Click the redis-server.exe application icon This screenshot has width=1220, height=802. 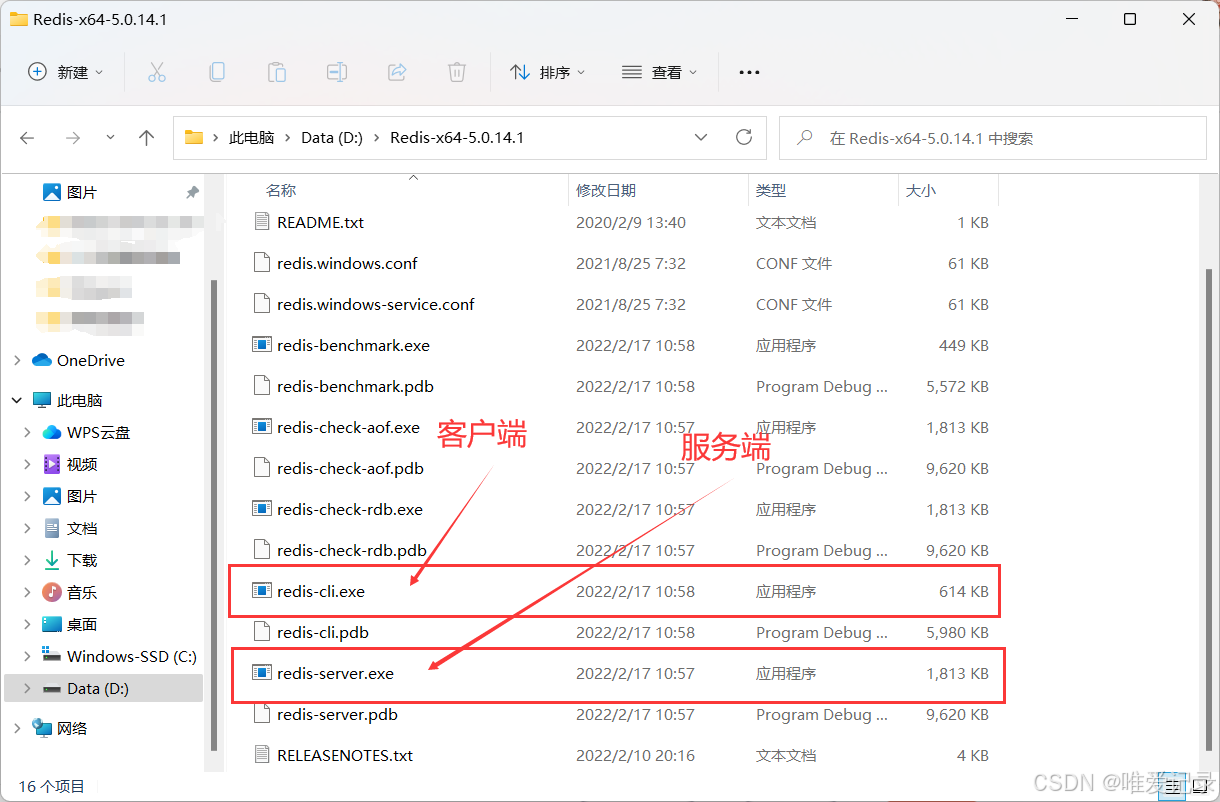pyautogui.click(x=262, y=673)
